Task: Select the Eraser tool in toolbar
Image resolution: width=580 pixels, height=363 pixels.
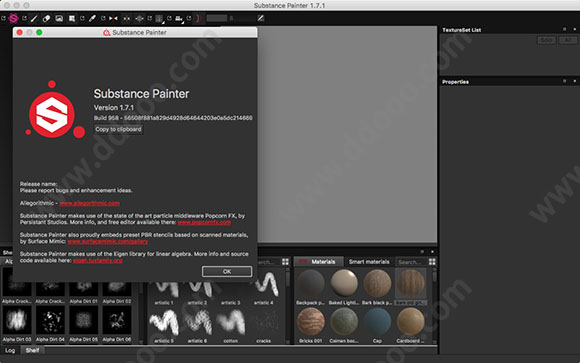Action: coord(46,18)
